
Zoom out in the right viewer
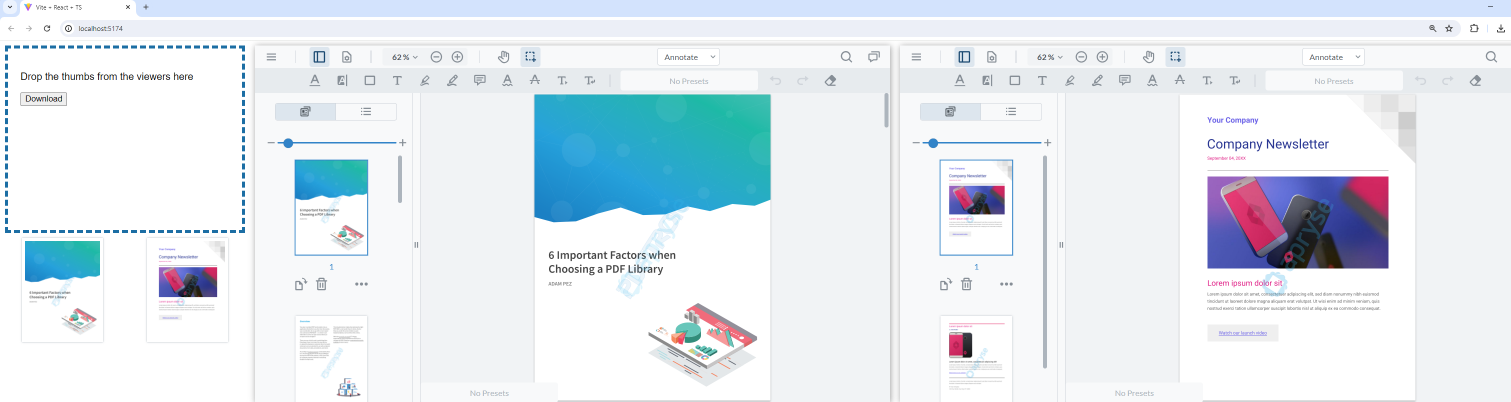point(1081,57)
